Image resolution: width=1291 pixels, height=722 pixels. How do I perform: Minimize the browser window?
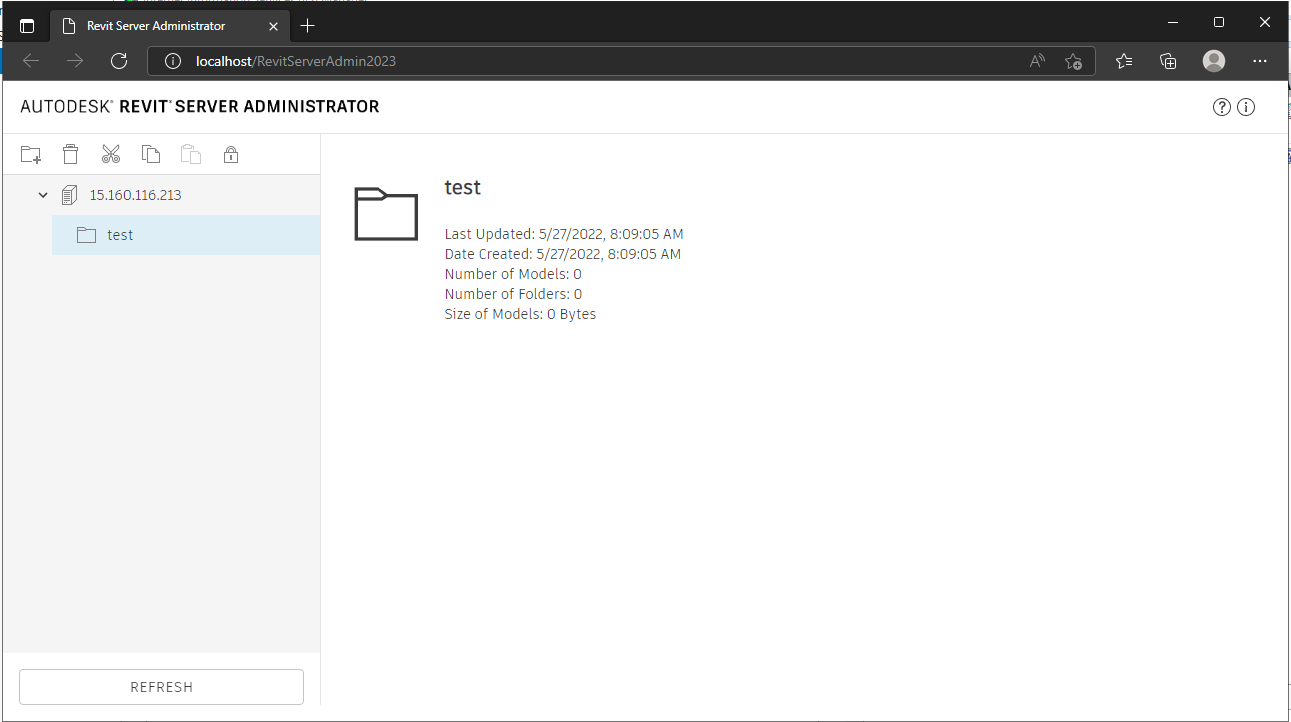coord(1172,22)
